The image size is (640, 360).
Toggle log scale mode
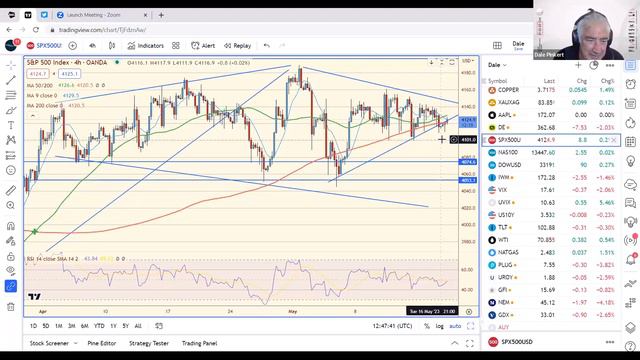coord(440,326)
